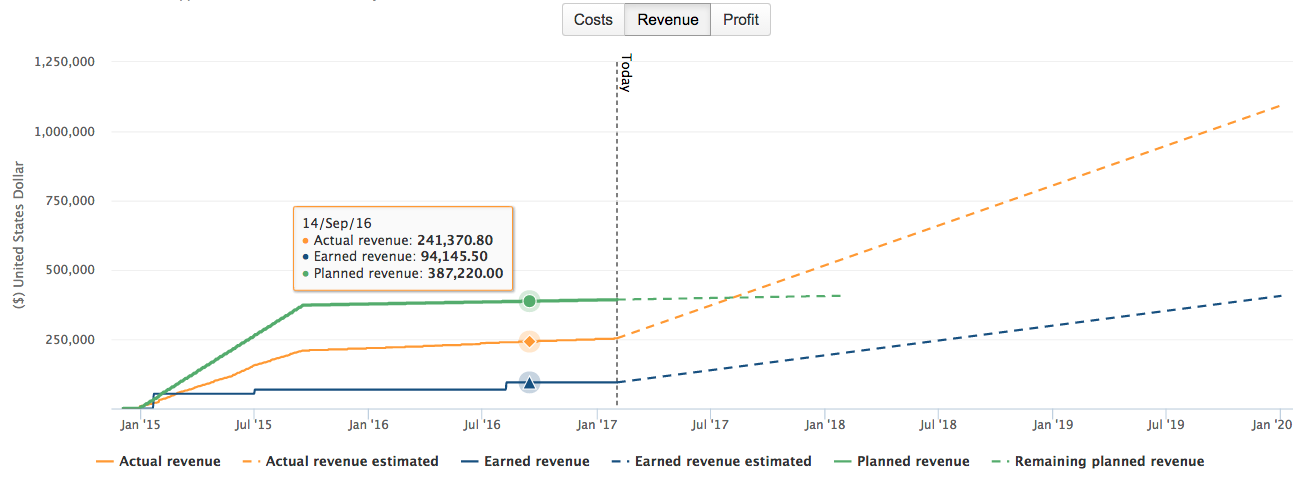
Task: Toggle Earned revenue in the legend
Action: [536, 462]
